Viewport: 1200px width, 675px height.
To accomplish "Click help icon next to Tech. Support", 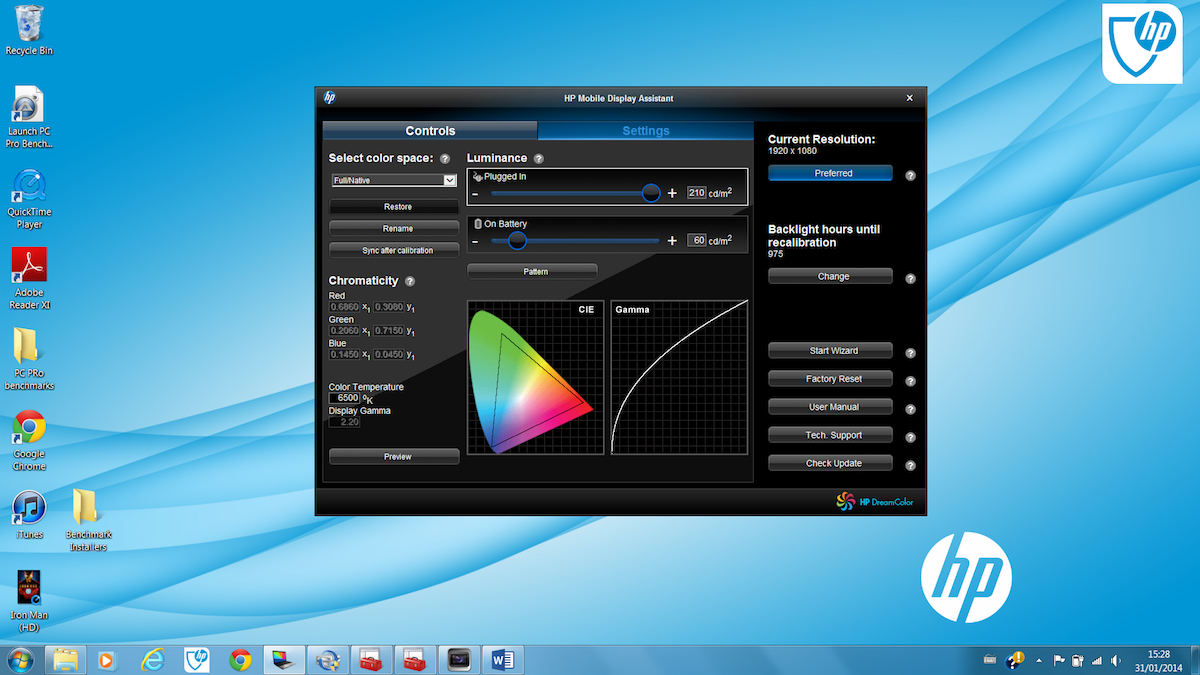I will pyautogui.click(x=911, y=437).
